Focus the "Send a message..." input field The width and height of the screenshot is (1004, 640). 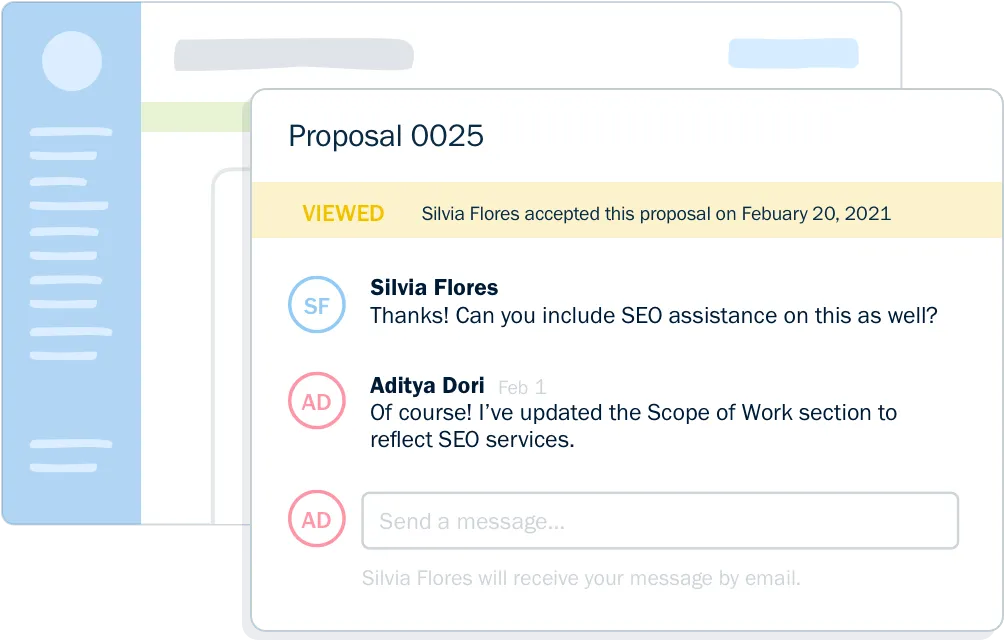(x=659, y=520)
